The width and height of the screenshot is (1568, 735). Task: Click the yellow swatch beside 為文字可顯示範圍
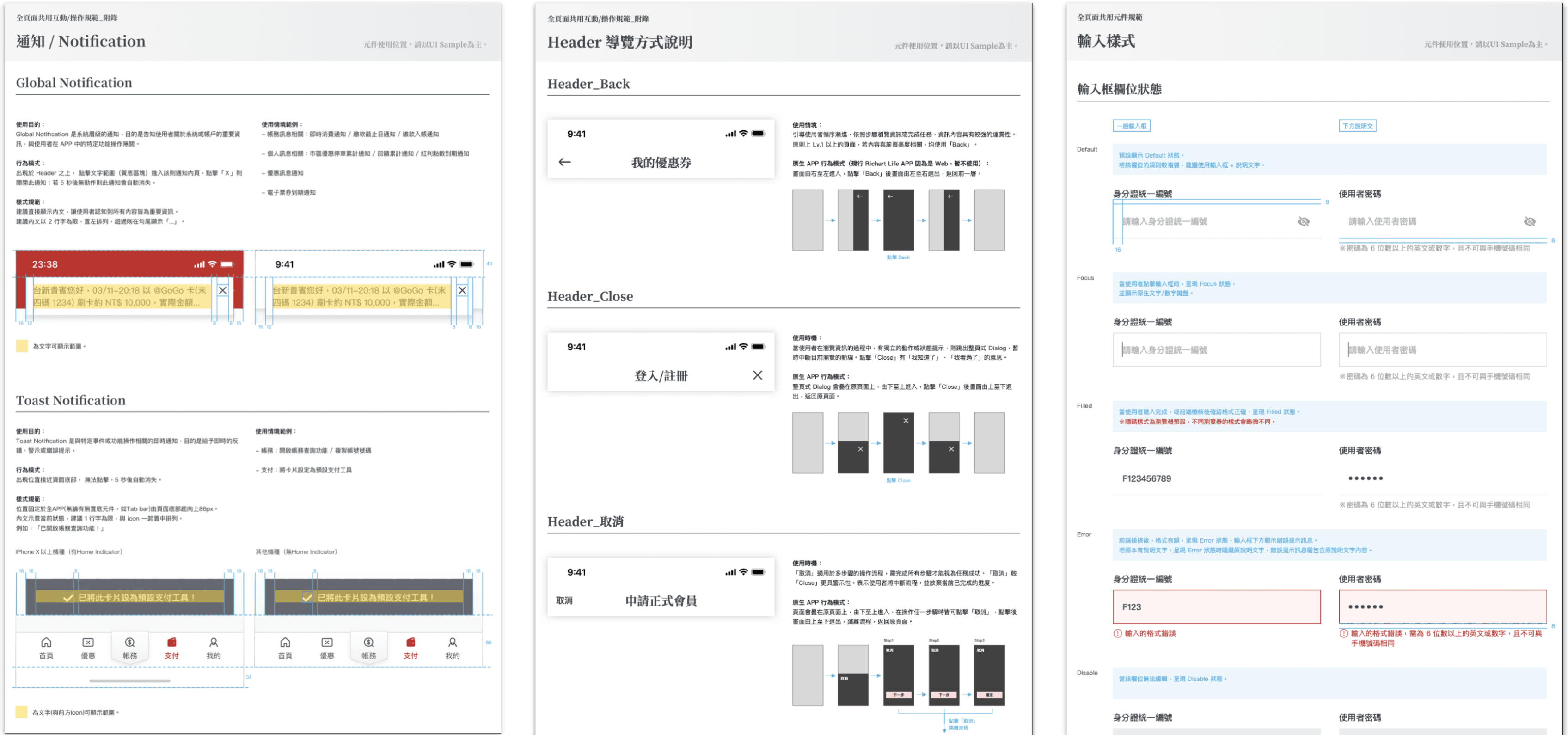tap(22, 346)
